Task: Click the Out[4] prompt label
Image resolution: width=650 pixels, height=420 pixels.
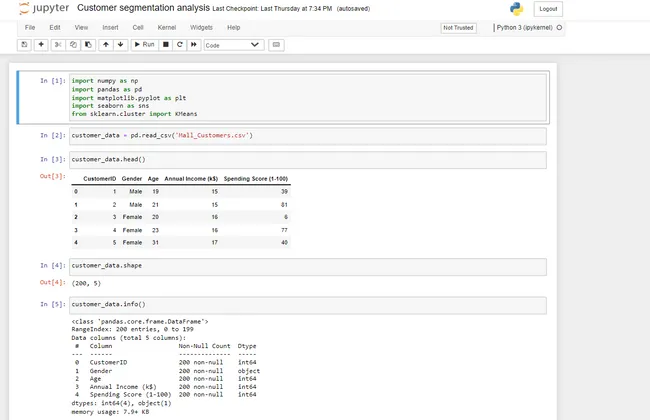Action: pyautogui.click(x=53, y=282)
